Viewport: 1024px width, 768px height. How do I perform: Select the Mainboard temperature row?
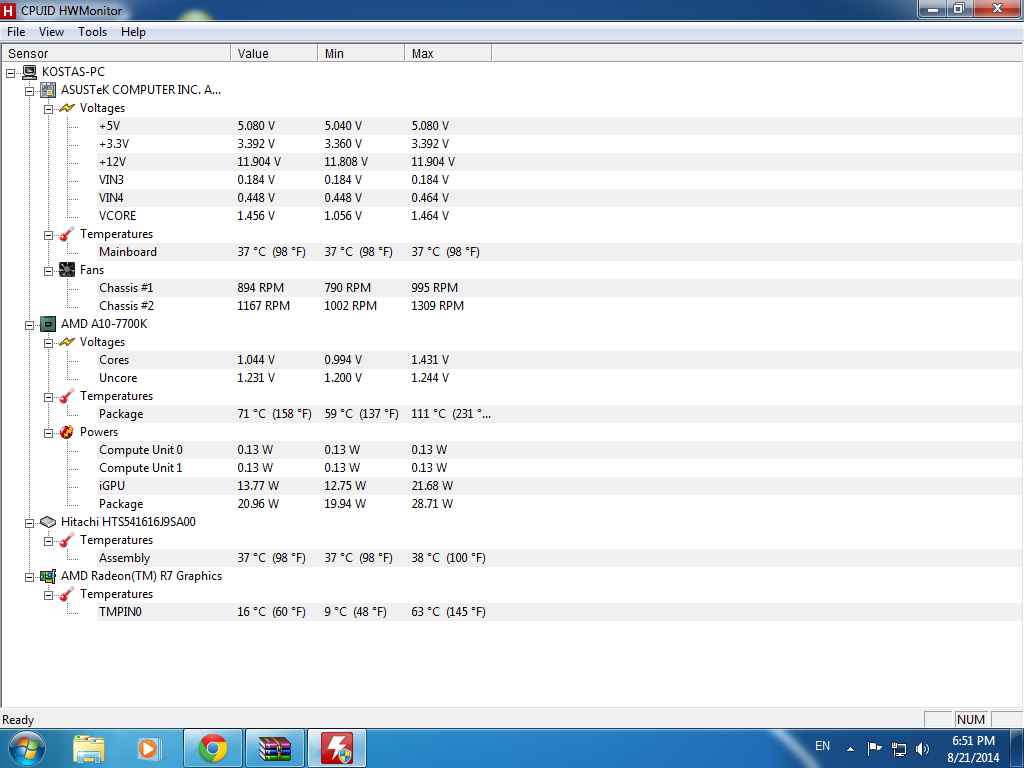[560, 252]
